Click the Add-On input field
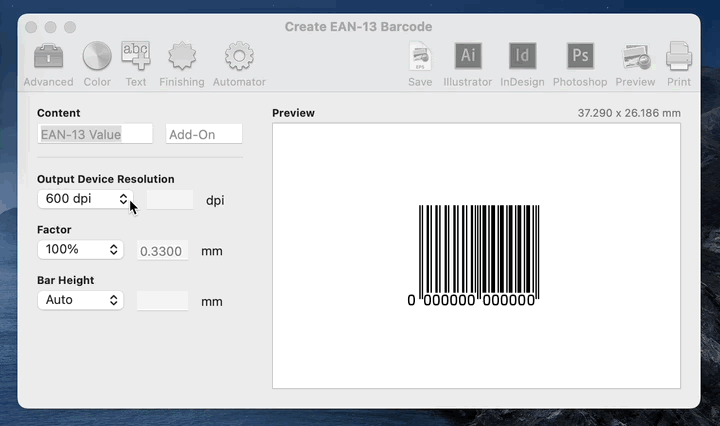The image size is (720, 426). [x=204, y=134]
